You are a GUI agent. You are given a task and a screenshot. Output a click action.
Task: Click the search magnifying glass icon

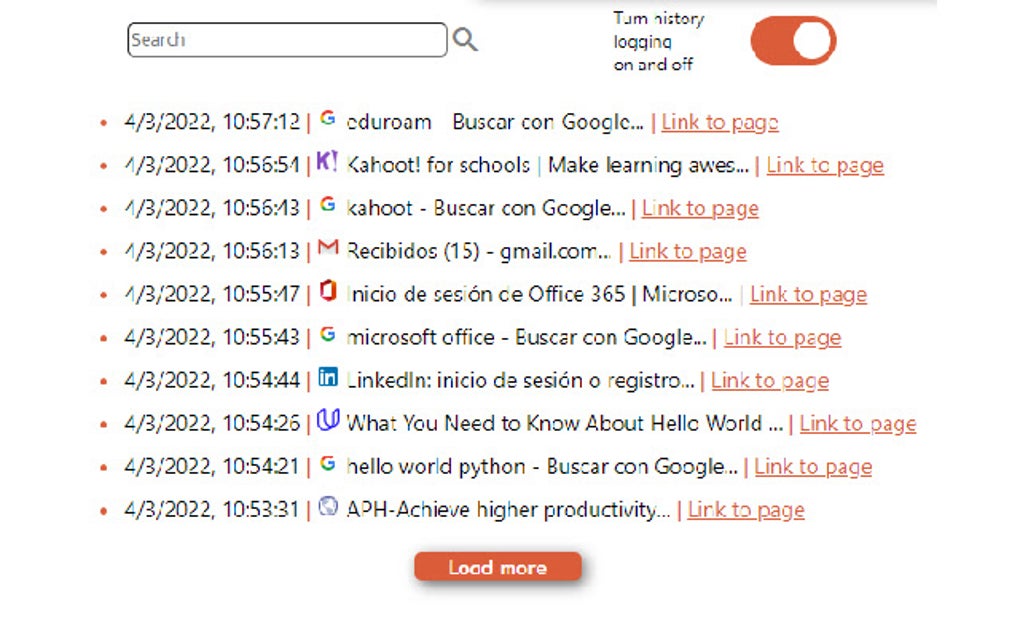[464, 40]
